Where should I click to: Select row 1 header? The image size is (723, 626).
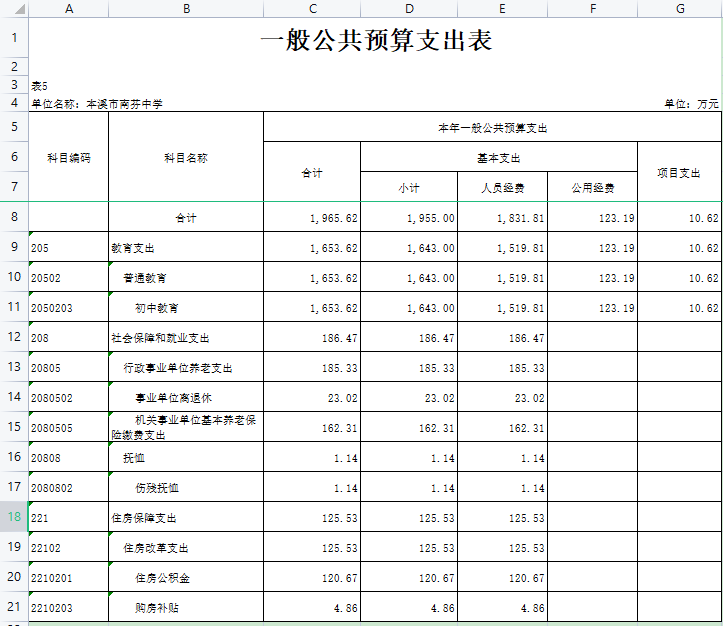14,38
